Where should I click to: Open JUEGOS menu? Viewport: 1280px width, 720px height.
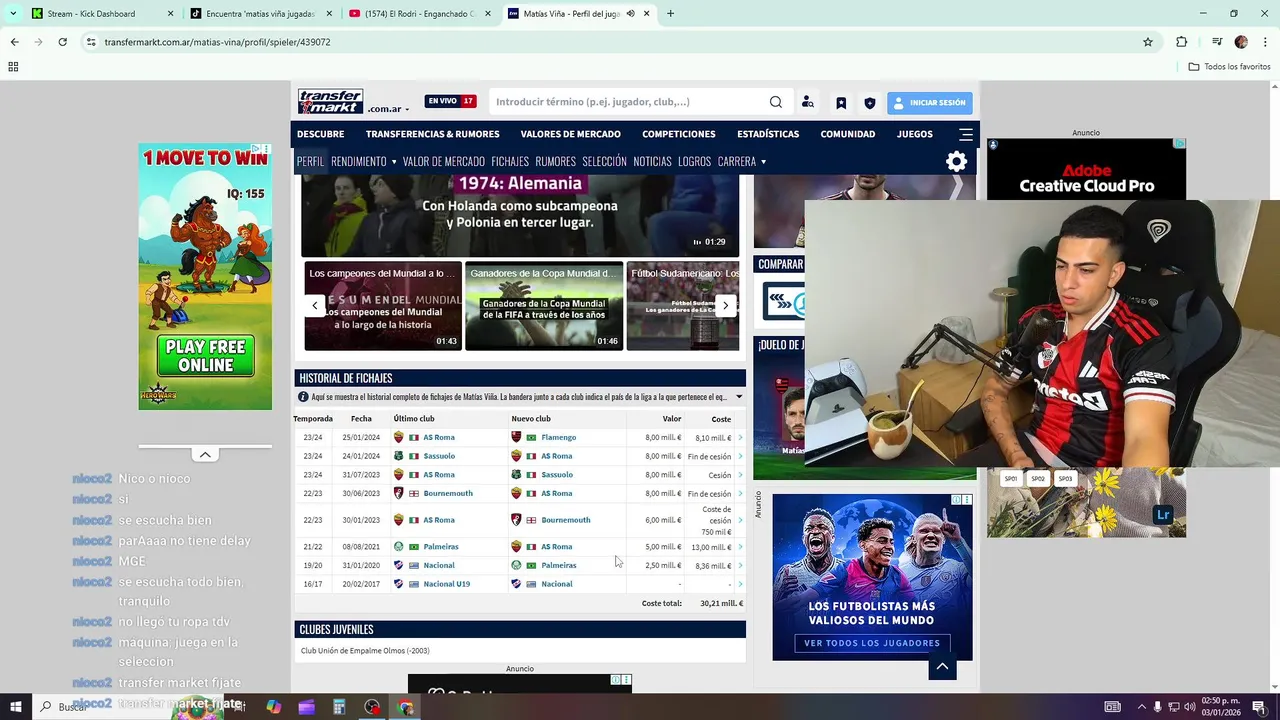click(x=914, y=134)
